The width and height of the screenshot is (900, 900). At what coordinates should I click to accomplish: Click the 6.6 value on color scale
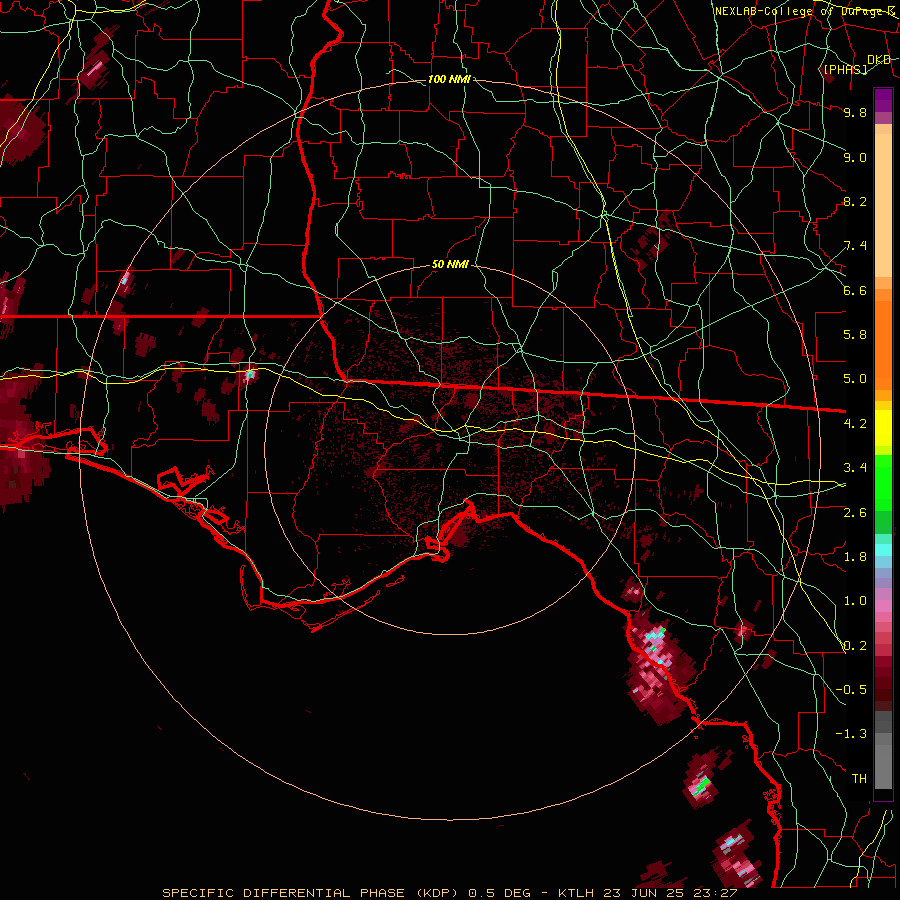click(x=855, y=290)
